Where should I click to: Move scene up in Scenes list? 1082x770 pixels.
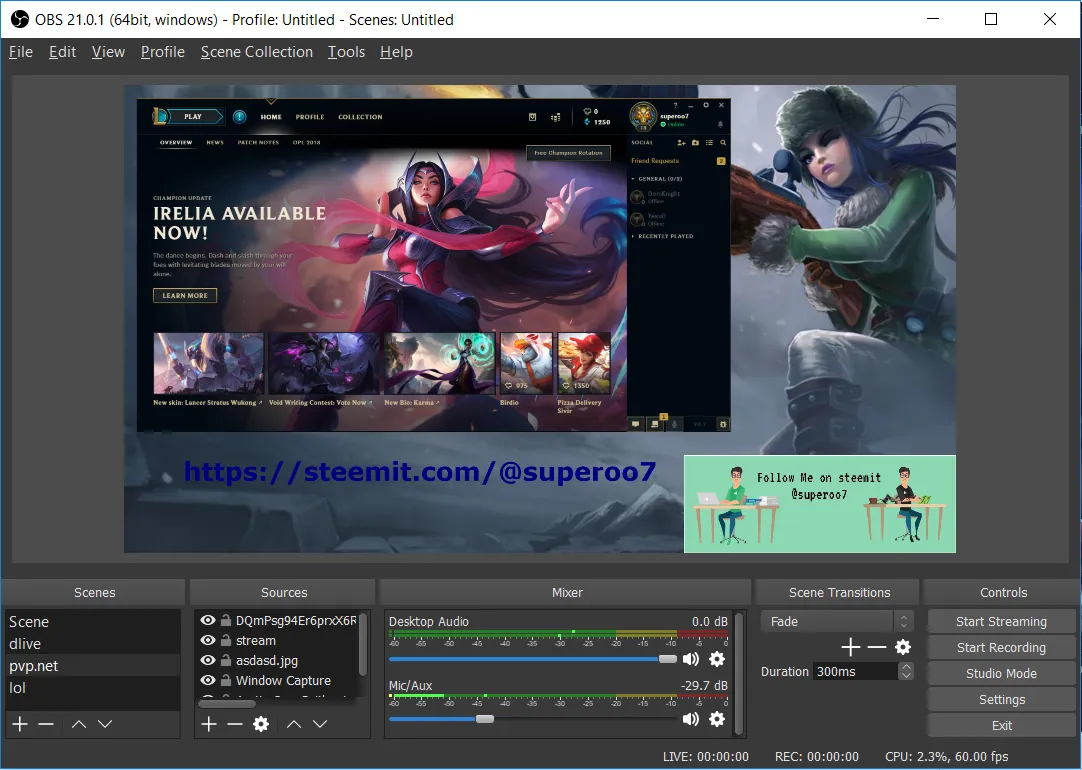coord(79,724)
